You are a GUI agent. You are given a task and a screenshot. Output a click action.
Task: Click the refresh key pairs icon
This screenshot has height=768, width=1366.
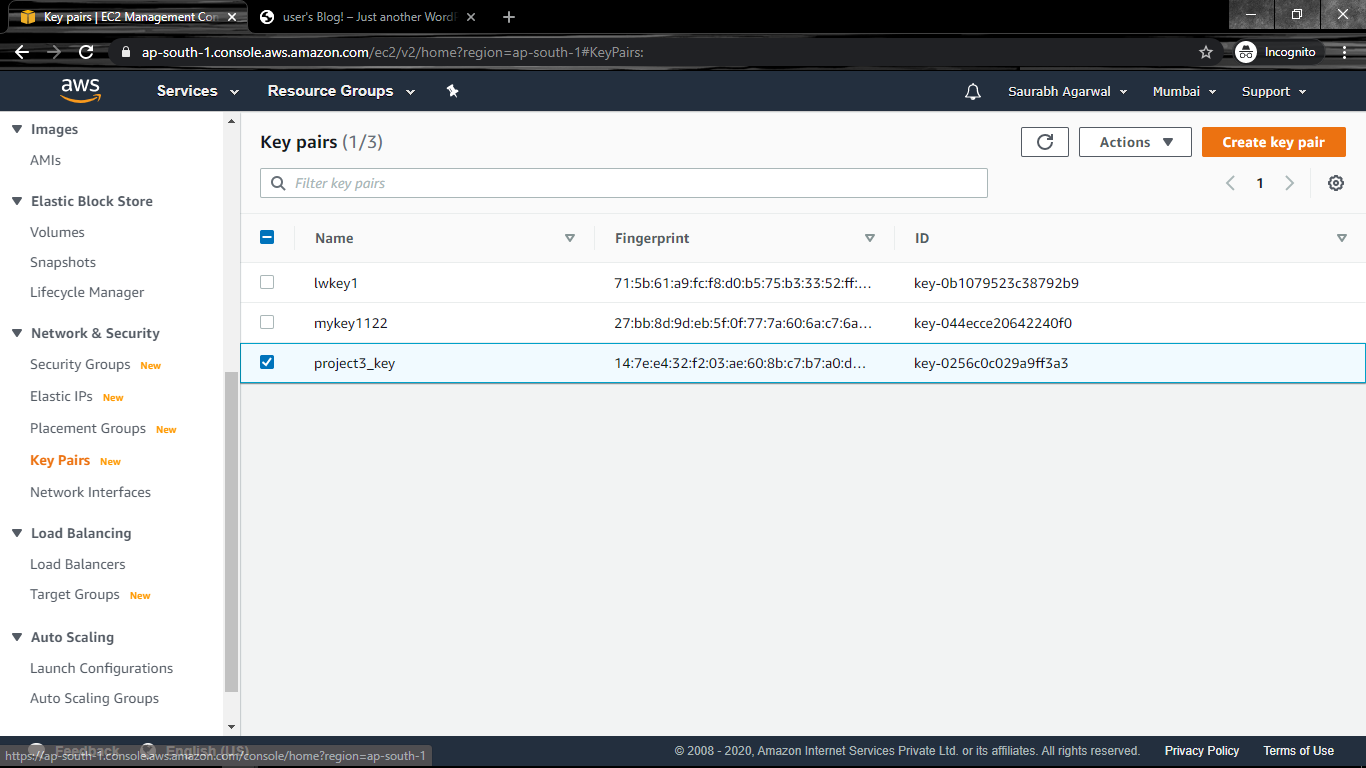[1044, 141]
